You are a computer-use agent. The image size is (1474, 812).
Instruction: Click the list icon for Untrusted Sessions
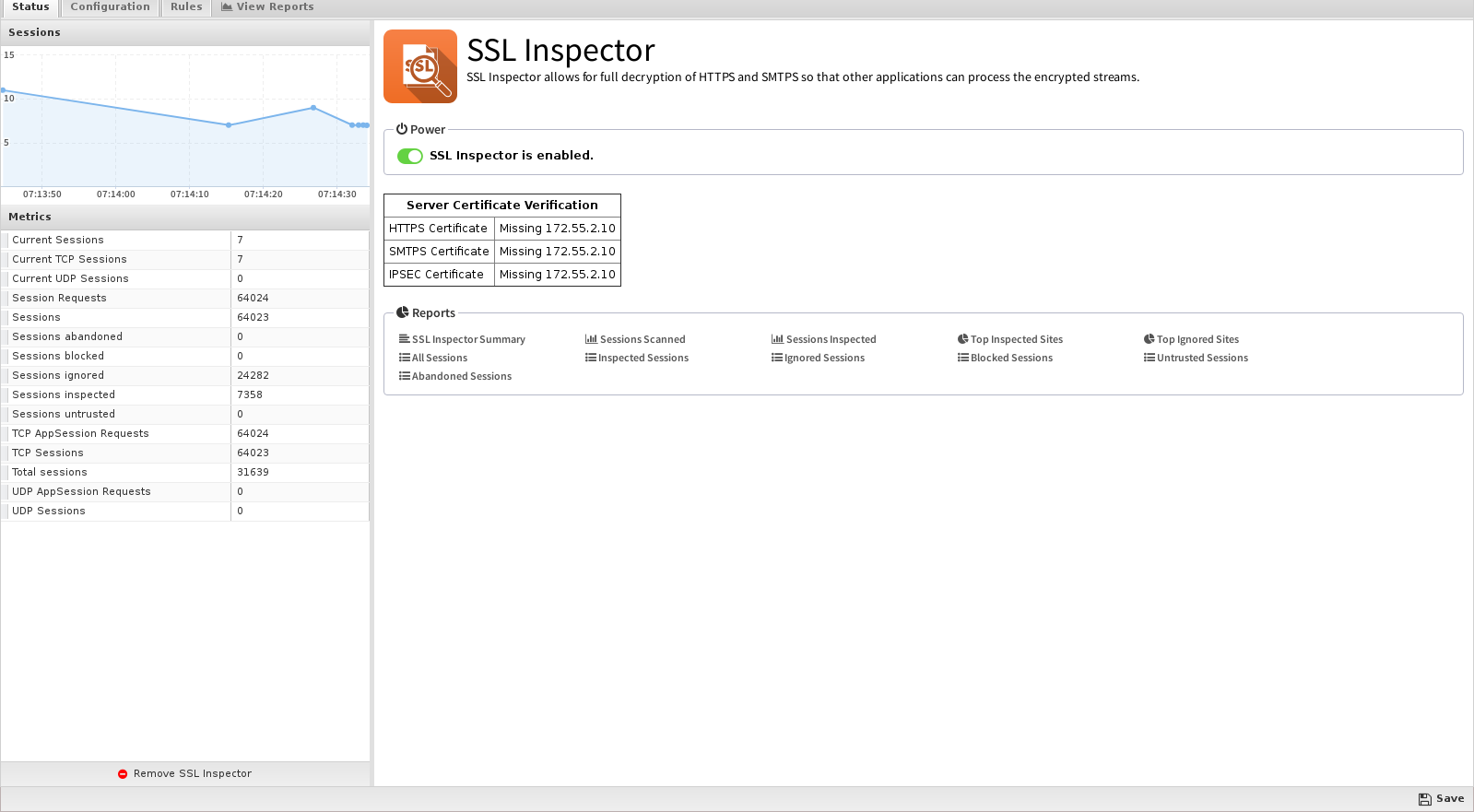[x=1149, y=358]
